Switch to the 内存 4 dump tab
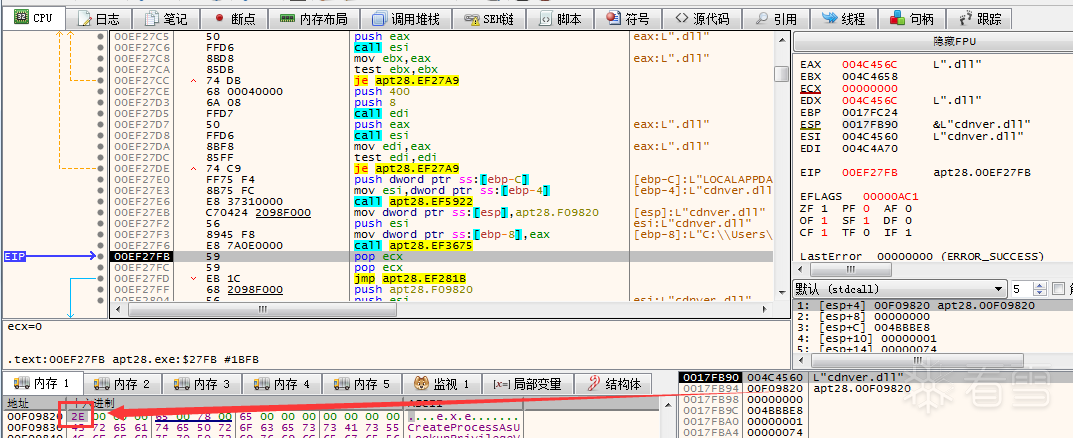Image resolution: width=1073 pixels, height=438 pixels. pos(282,384)
